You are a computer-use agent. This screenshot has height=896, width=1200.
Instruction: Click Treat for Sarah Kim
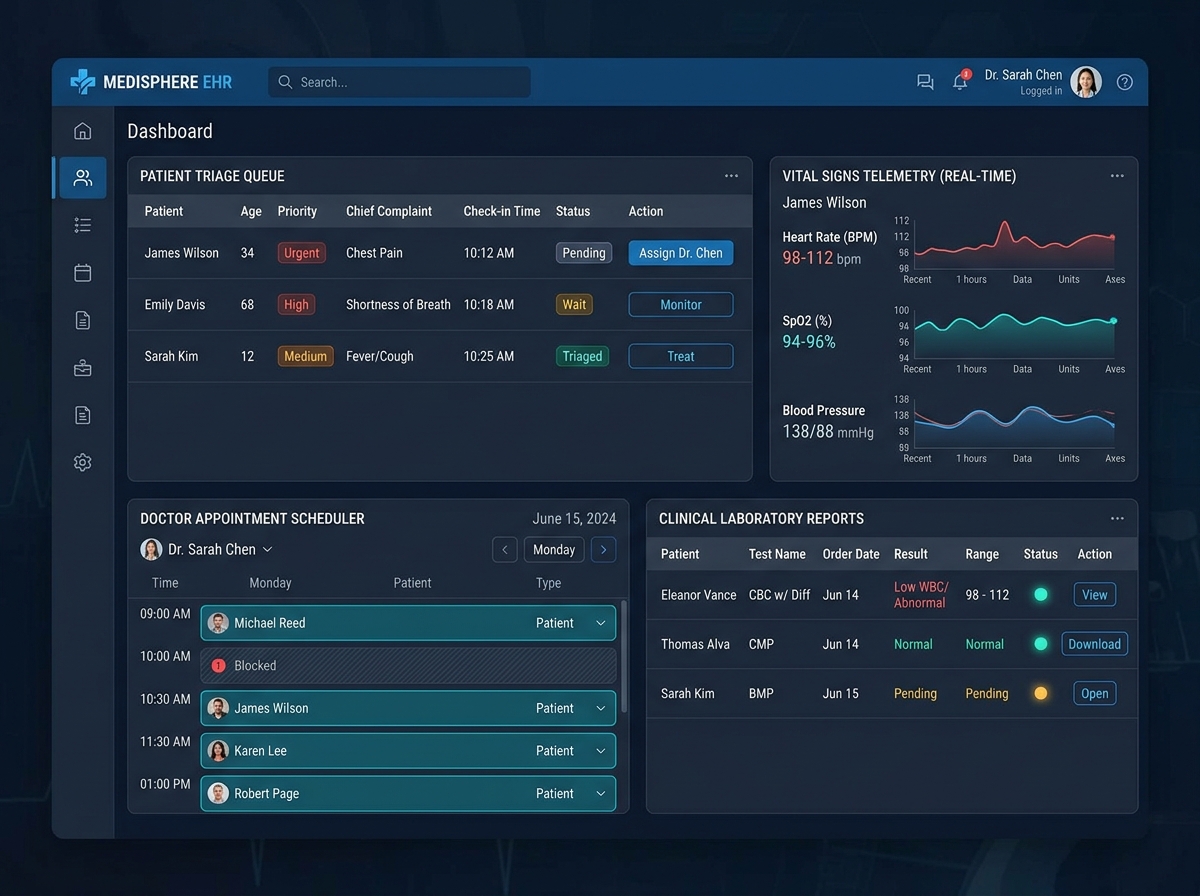pyautogui.click(x=681, y=356)
